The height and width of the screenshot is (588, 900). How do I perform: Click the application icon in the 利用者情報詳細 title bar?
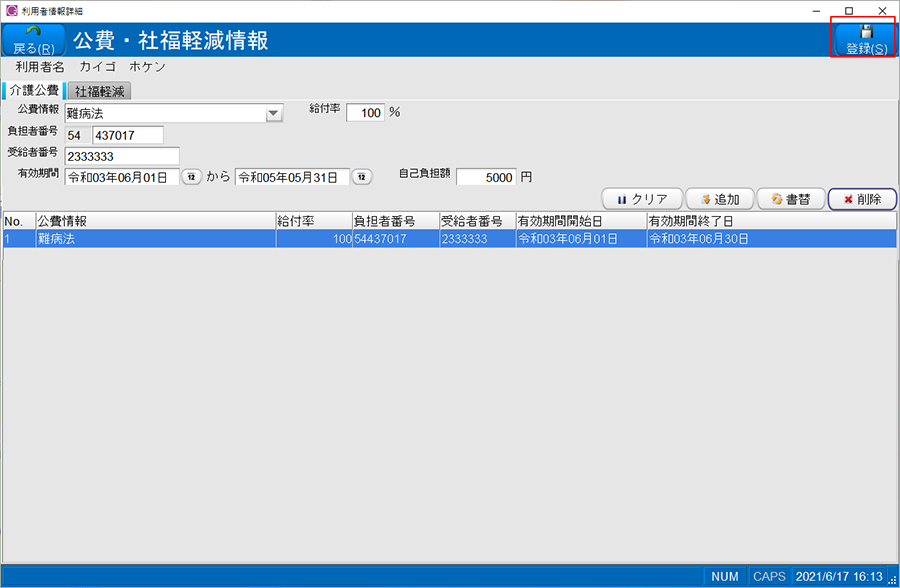(x=10, y=8)
